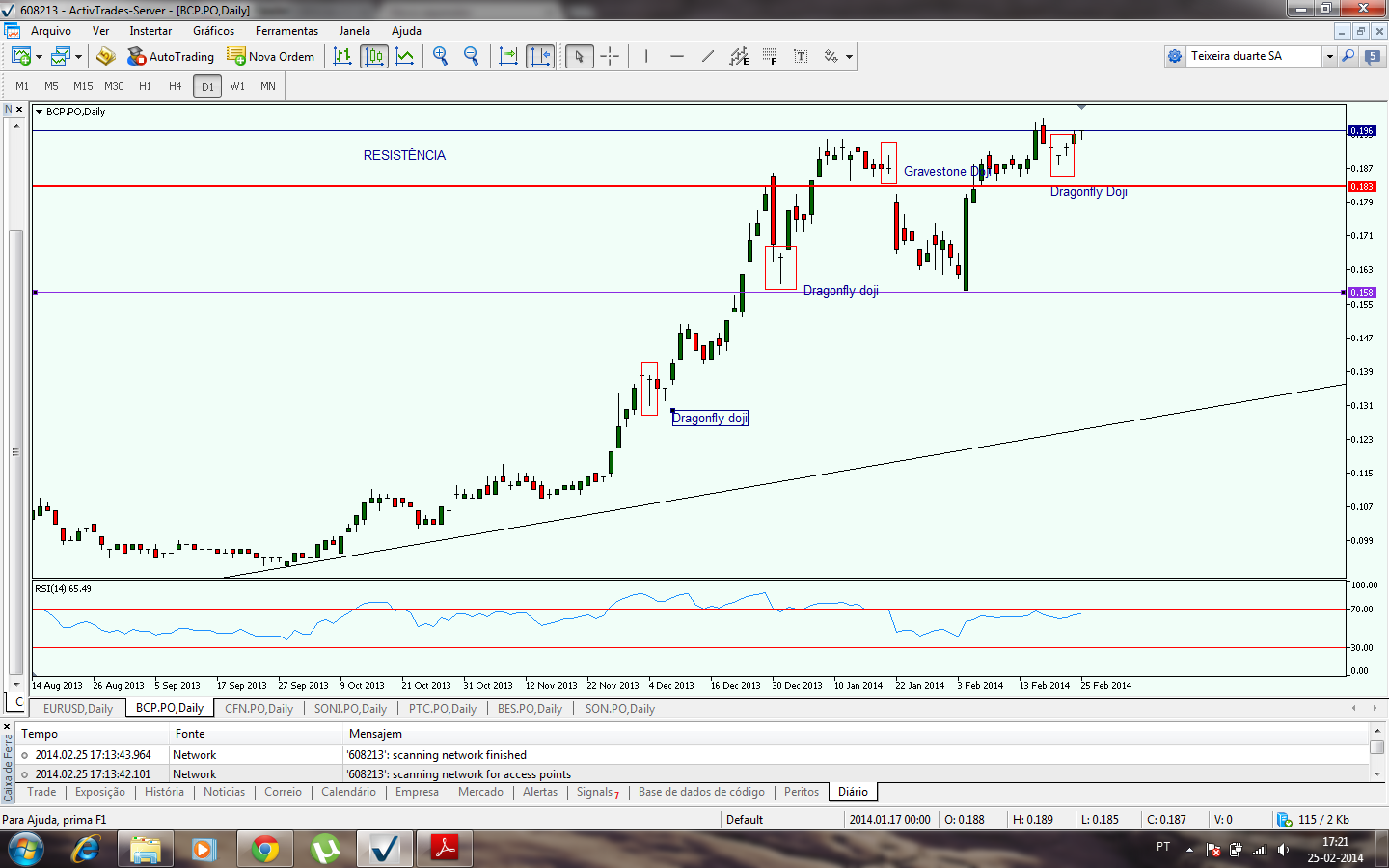Image resolution: width=1389 pixels, height=868 pixels.
Task: Switch to the EURUSD,Daily chart tab
Action: [x=77, y=708]
